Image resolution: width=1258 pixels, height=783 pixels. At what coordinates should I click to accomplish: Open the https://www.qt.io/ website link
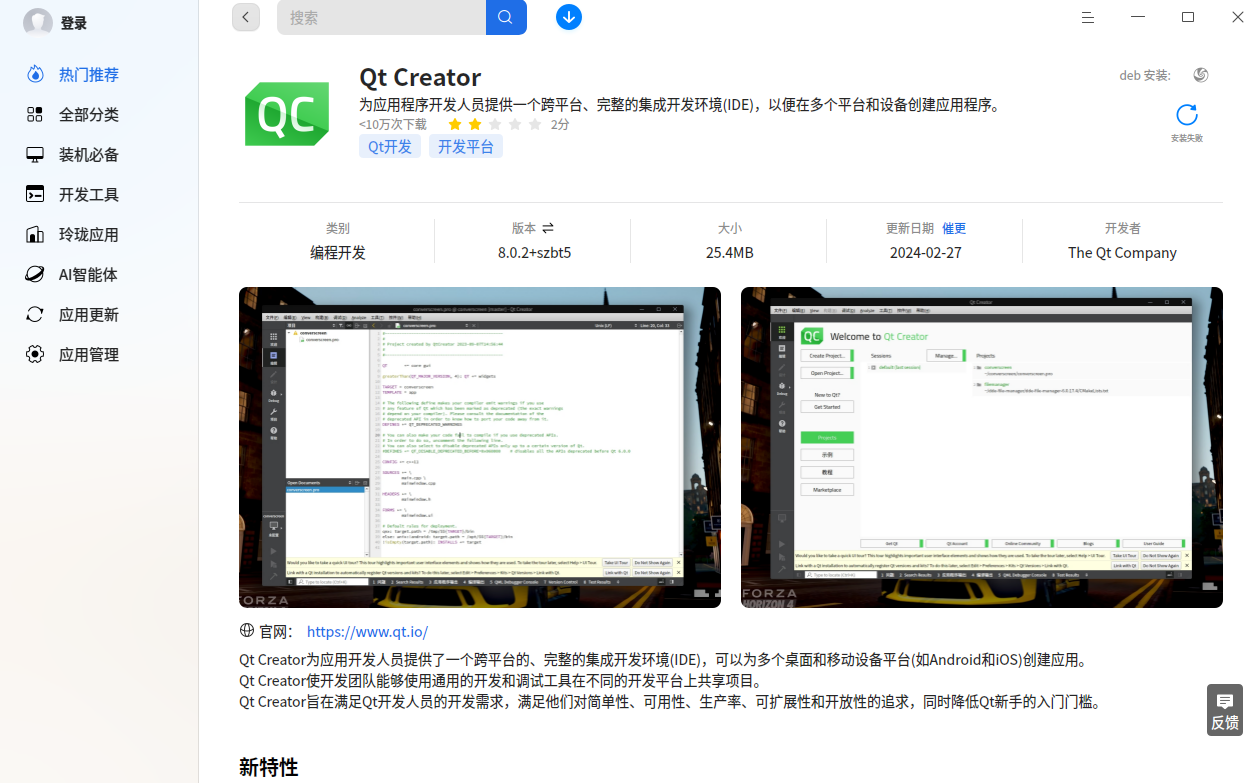point(367,632)
